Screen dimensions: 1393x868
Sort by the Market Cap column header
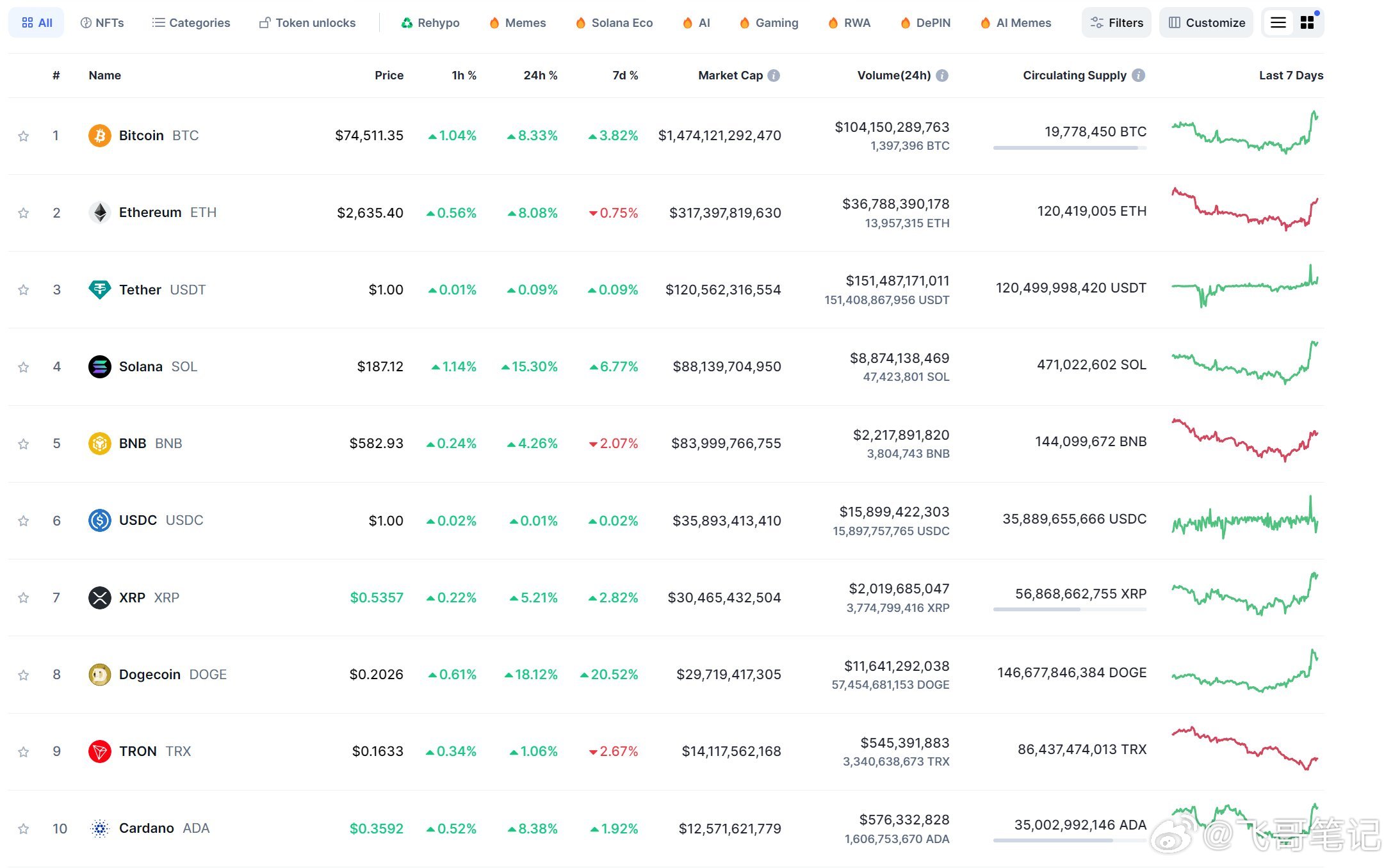730,76
